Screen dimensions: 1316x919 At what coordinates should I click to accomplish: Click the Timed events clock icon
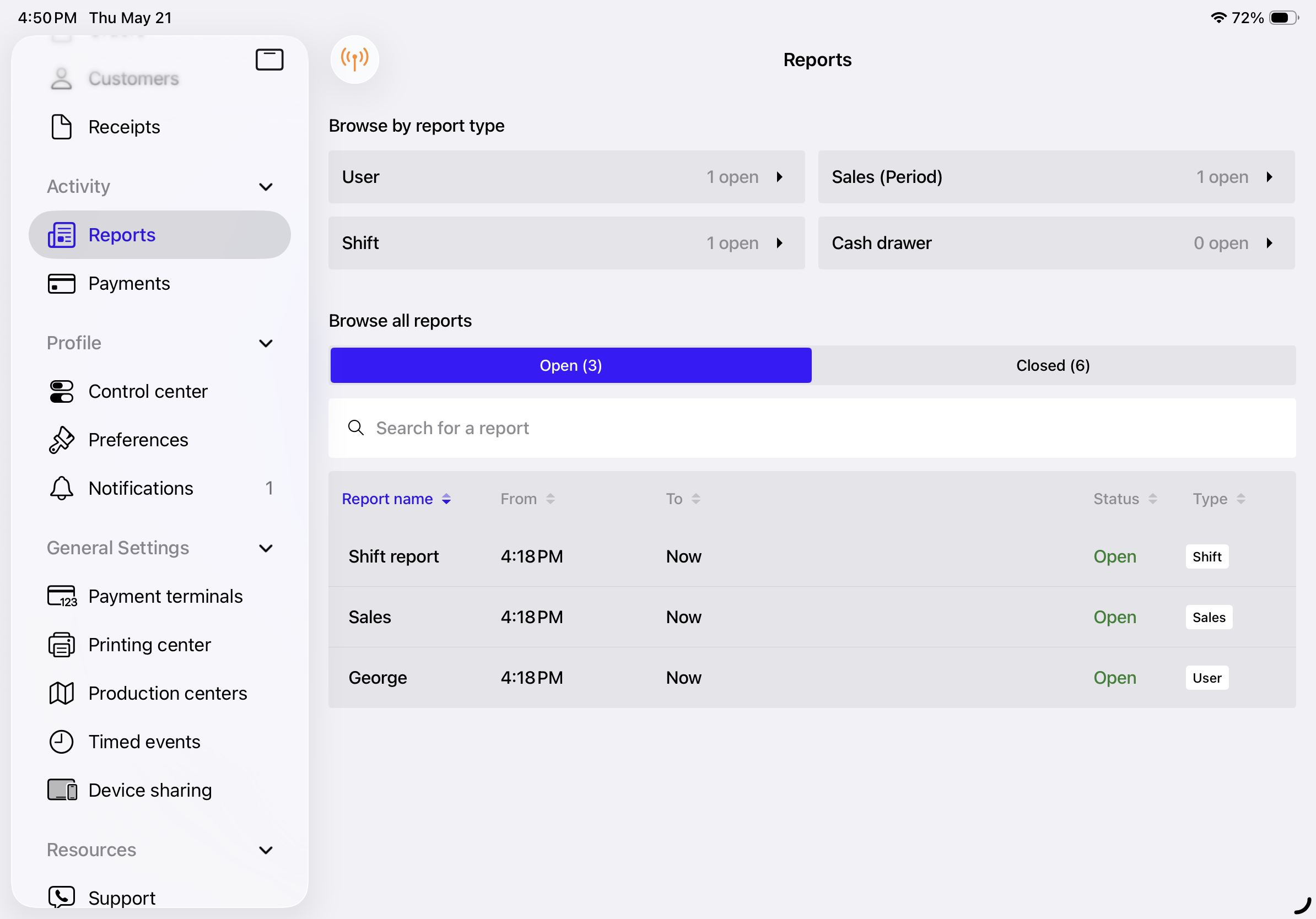click(x=61, y=742)
